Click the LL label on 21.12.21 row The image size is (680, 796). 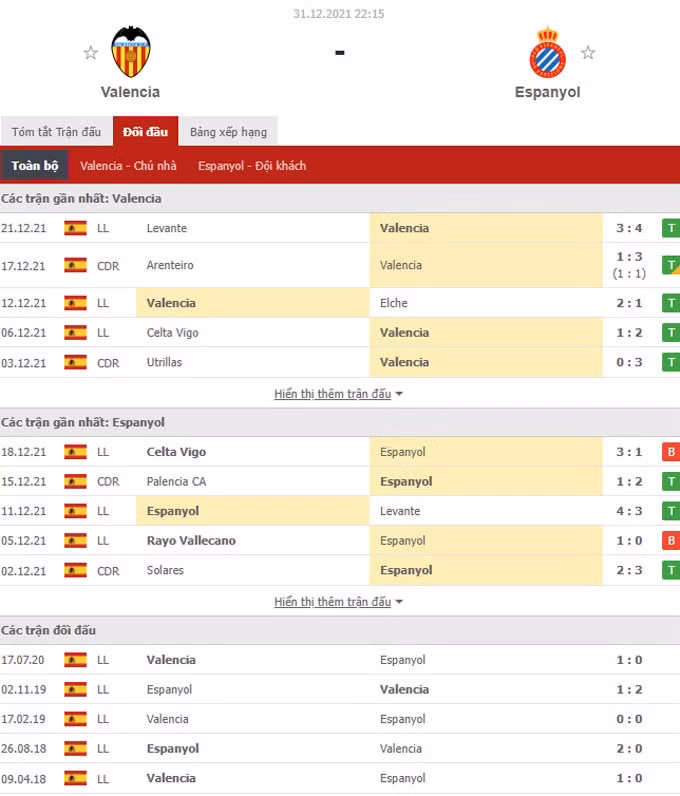point(103,228)
